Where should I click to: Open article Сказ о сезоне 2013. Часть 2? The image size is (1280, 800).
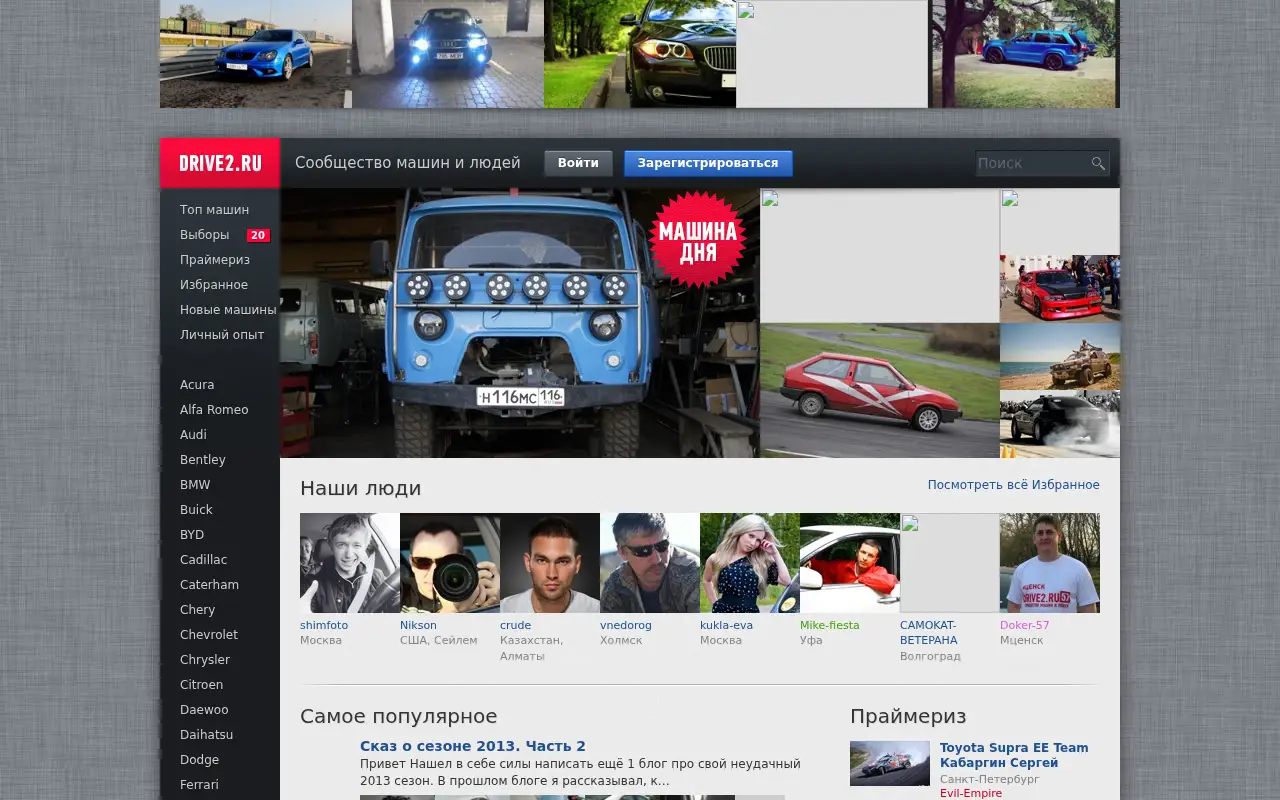[x=473, y=746]
